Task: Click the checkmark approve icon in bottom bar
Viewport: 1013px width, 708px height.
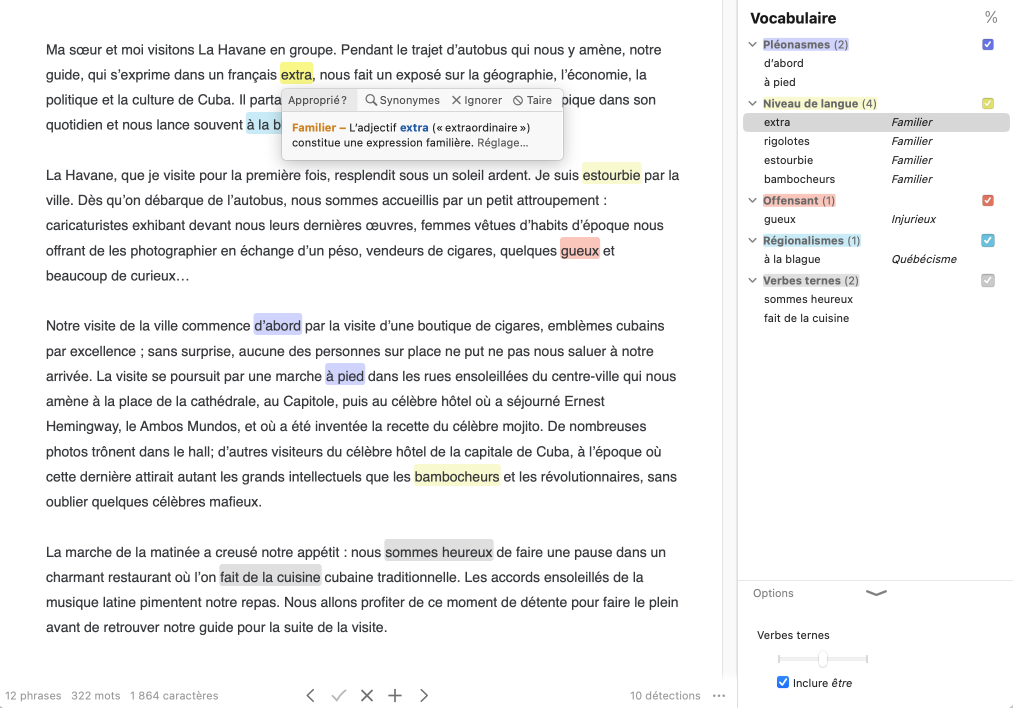Action: (338, 695)
